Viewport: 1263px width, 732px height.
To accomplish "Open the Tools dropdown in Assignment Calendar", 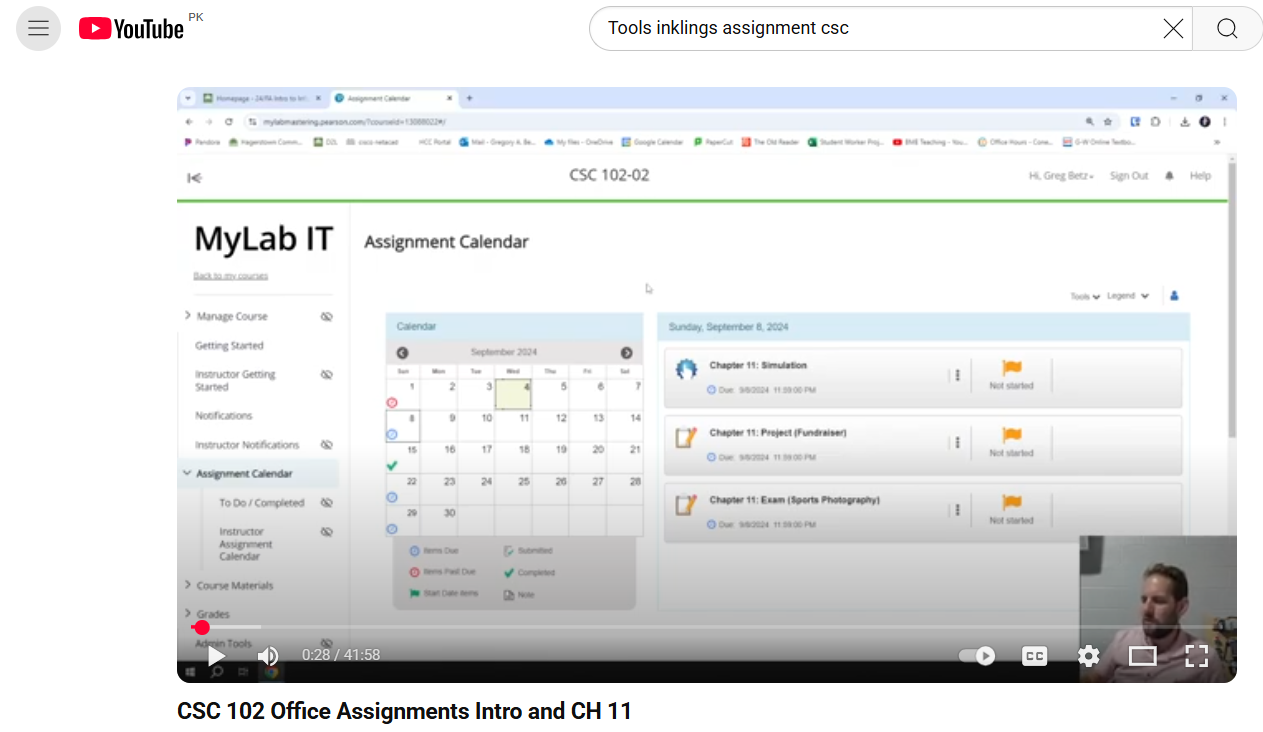I will tap(1084, 297).
